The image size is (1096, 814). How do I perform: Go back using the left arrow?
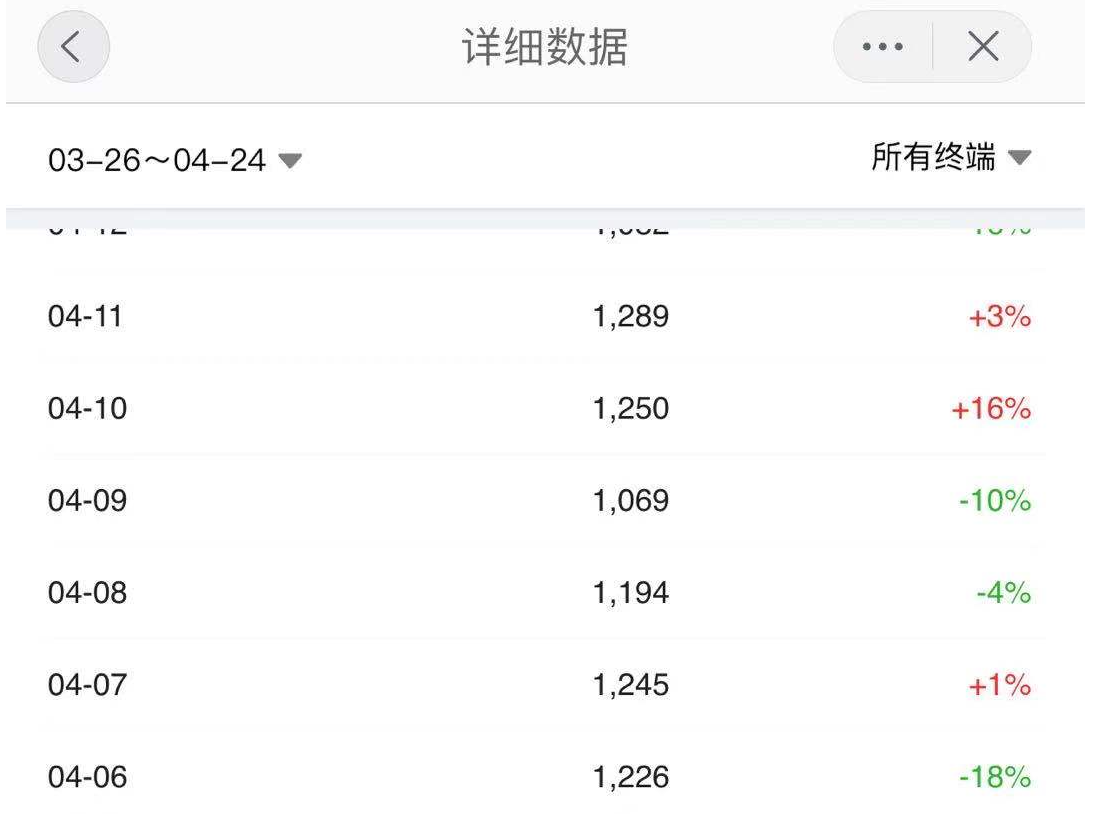[x=73, y=47]
